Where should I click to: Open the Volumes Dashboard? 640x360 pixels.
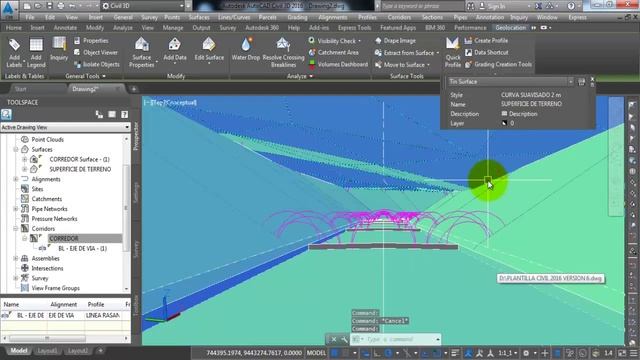(x=338, y=64)
